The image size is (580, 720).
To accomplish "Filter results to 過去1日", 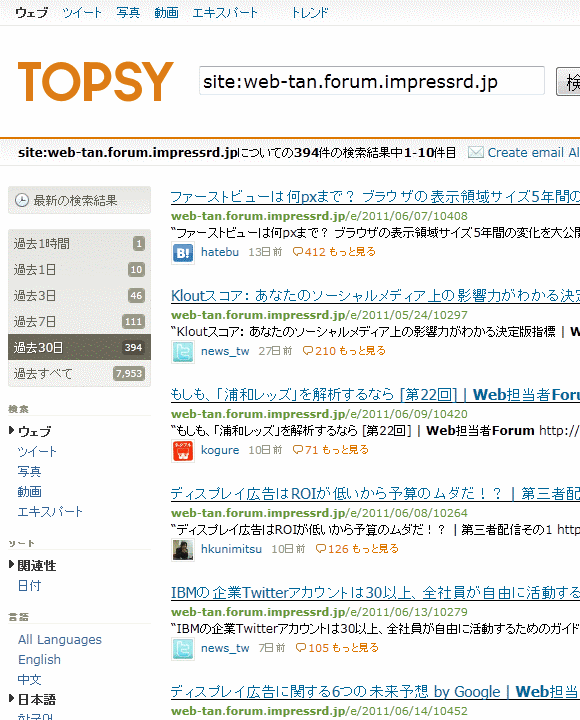I will point(79,270).
